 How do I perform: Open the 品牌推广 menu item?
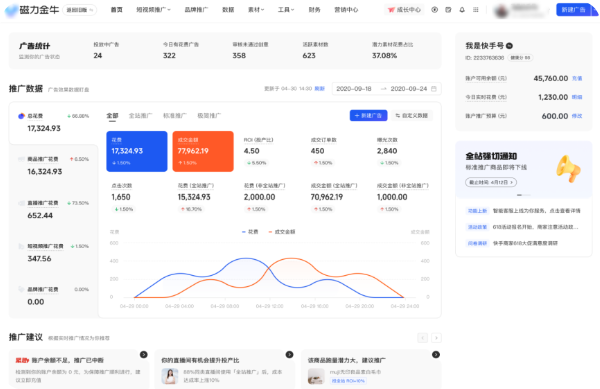click(197, 10)
